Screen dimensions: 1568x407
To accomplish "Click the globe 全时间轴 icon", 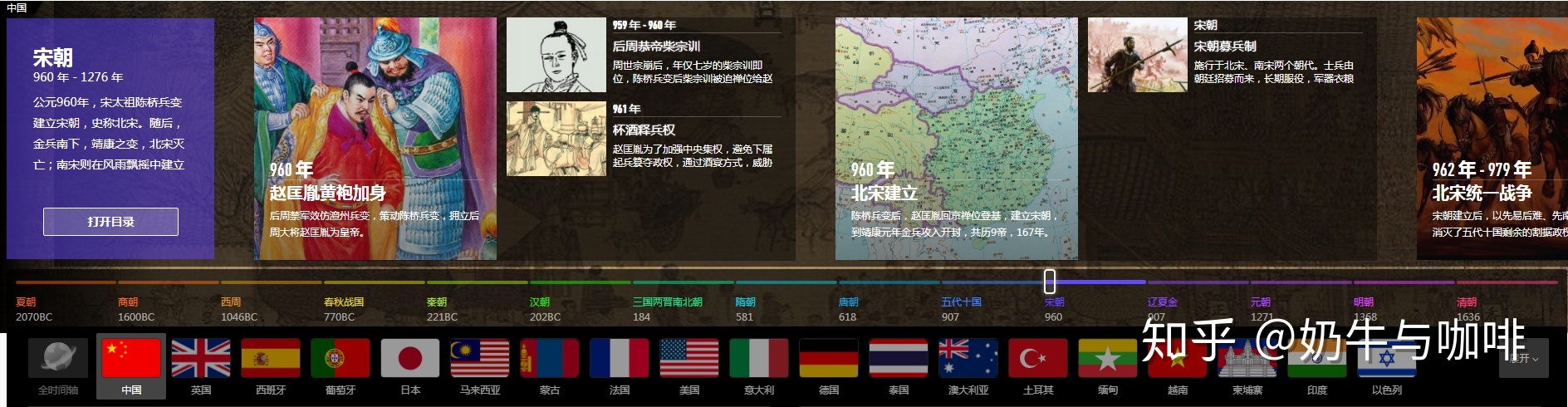I will (x=58, y=359).
